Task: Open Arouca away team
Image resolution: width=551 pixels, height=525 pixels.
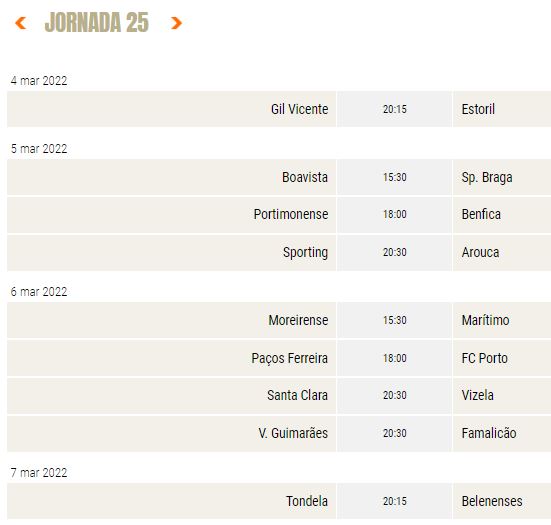Action: pos(480,252)
